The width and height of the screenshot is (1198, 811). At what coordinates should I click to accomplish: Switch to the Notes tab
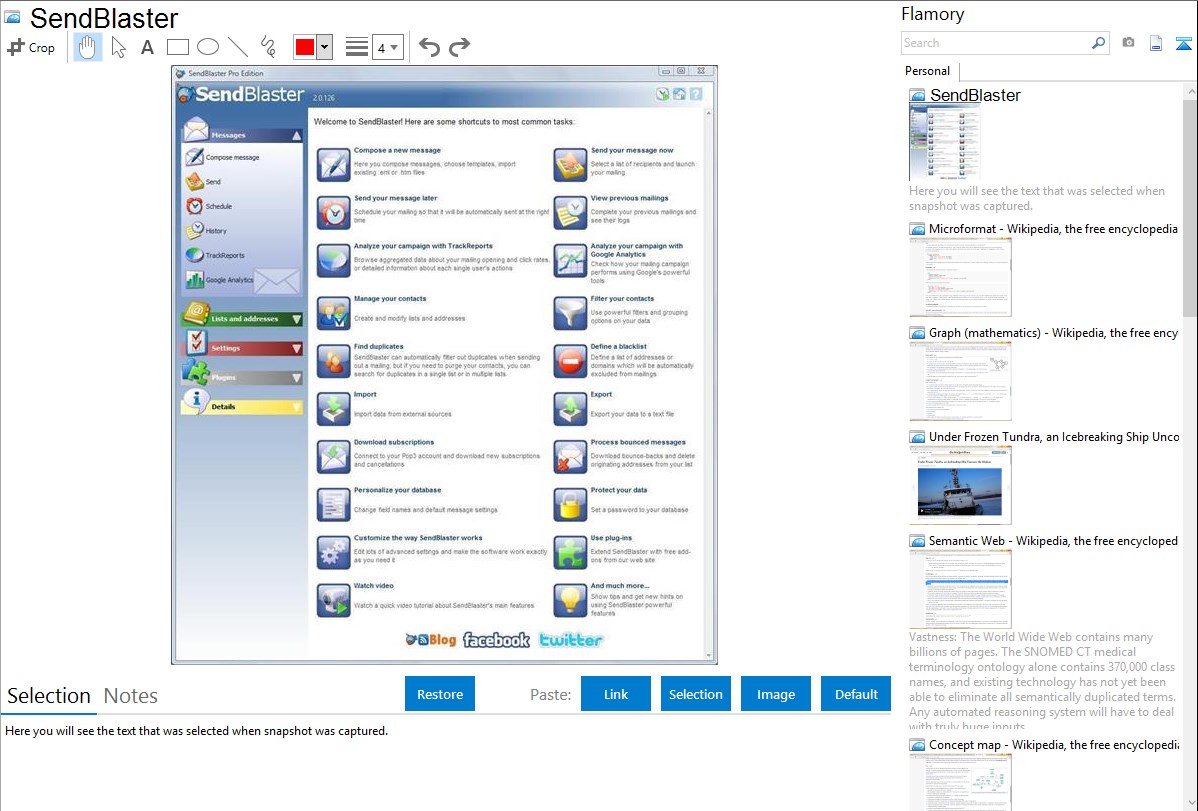131,696
